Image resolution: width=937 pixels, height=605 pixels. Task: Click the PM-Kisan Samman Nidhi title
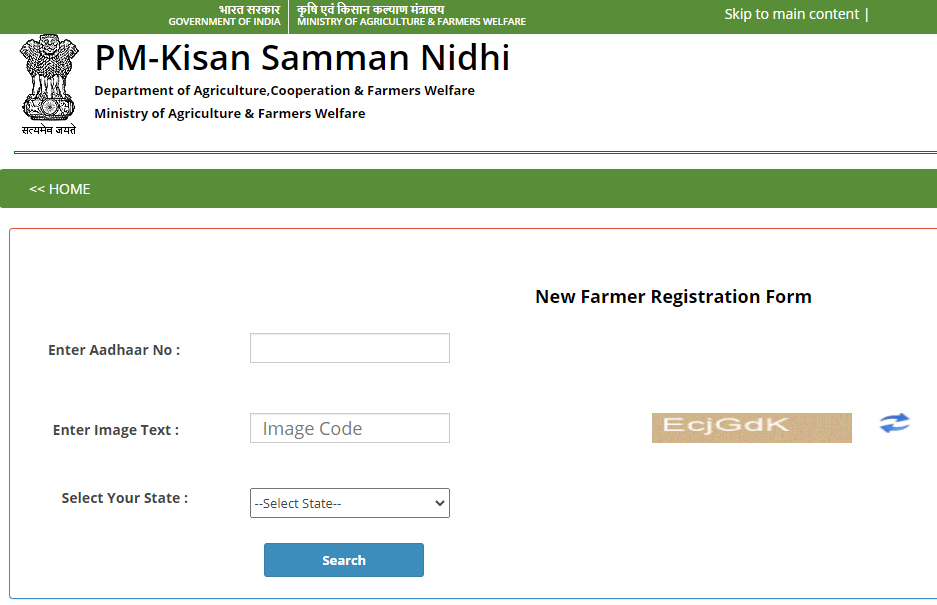pyautogui.click(x=302, y=58)
